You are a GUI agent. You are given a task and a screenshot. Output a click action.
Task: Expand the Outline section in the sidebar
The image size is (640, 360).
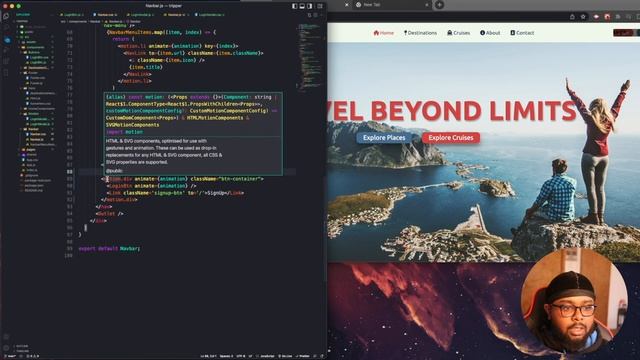22,346
